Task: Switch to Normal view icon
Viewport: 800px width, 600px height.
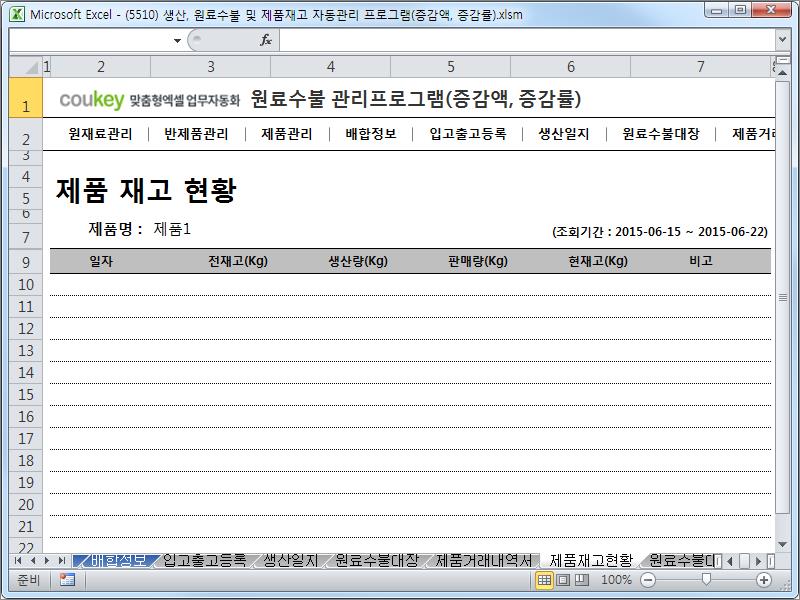Action: (x=544, y=580)
